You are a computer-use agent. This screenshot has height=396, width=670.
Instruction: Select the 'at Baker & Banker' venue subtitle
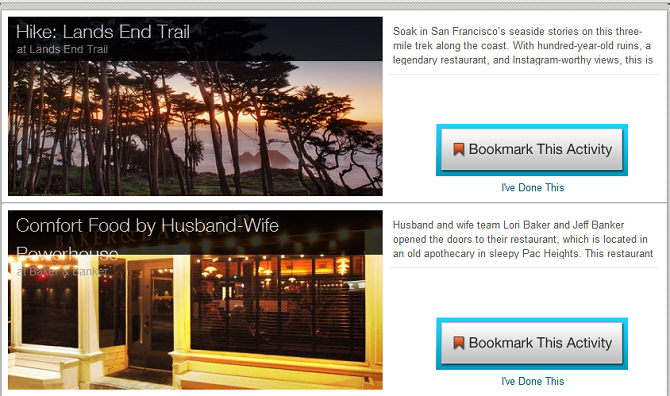pos(62,271)
